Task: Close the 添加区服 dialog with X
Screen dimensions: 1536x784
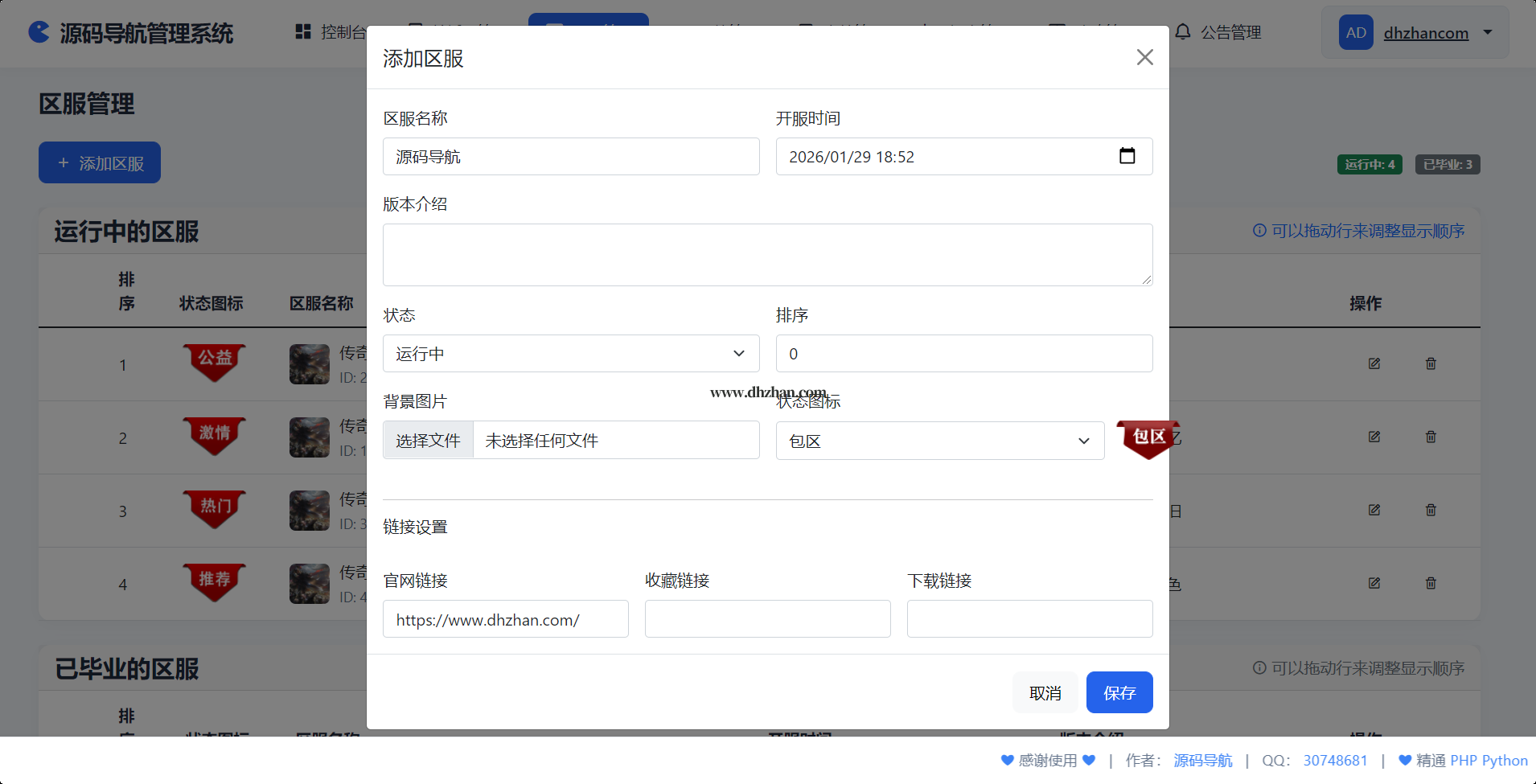Action: tap(1144, 57)
